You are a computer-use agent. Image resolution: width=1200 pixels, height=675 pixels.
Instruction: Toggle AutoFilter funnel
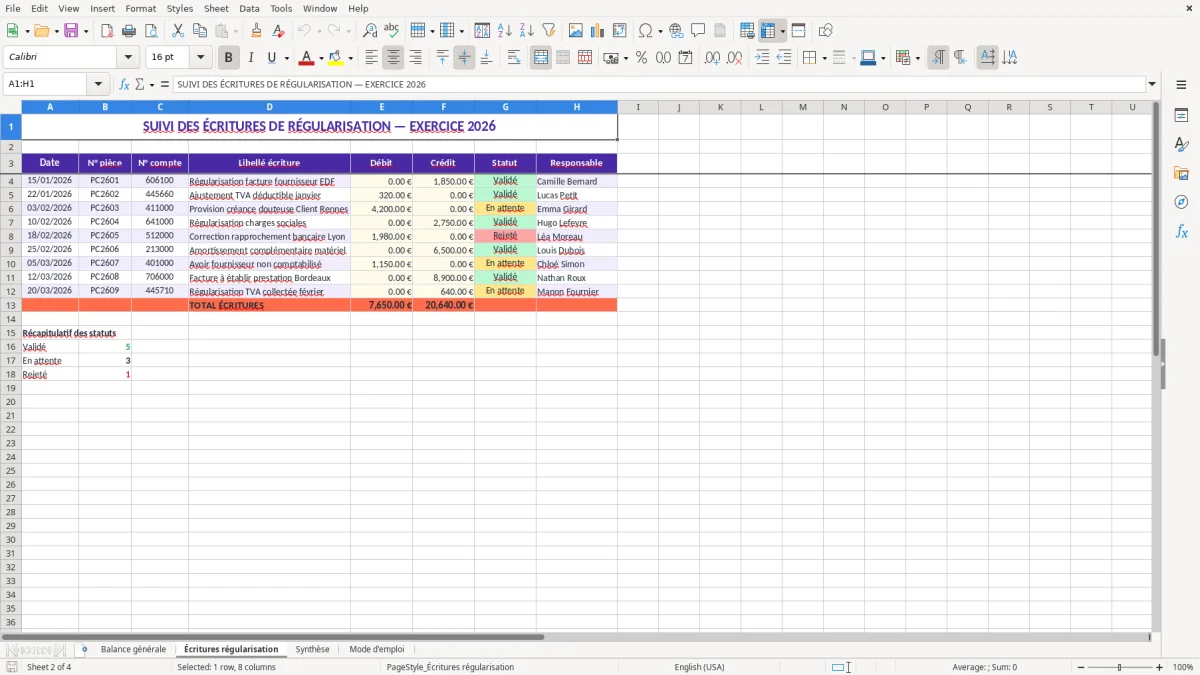tap(548, 31)
